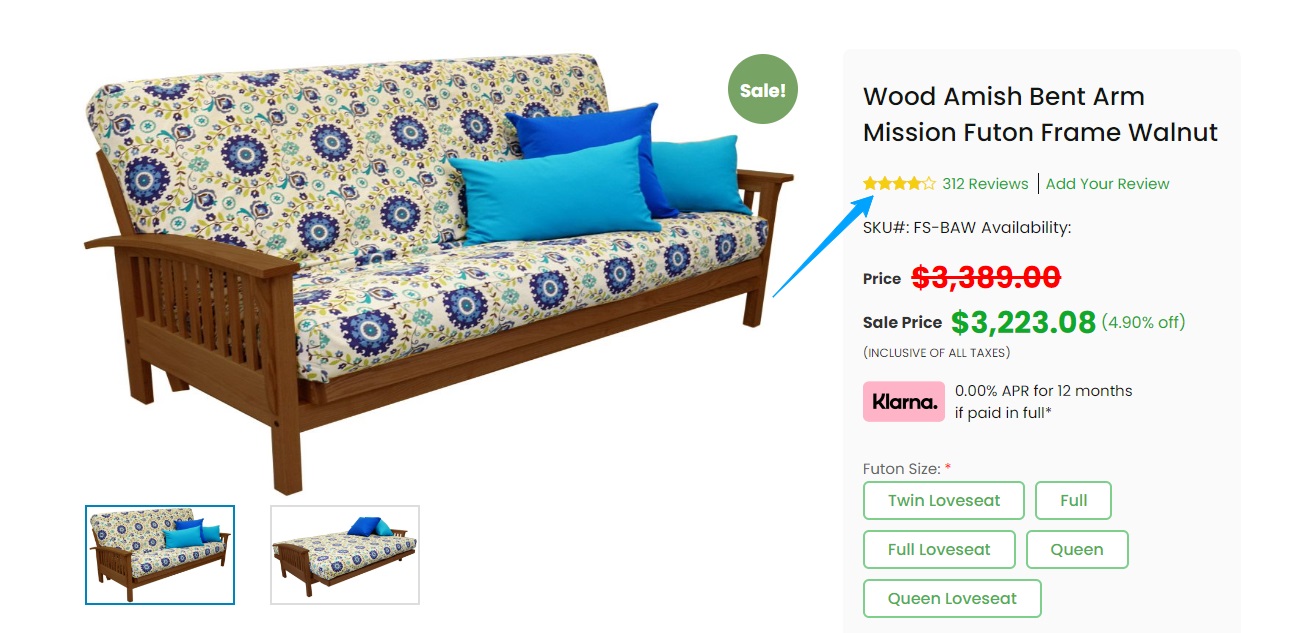Click the main futon product image
The image size is (1301, 633).
pos(430,270)
